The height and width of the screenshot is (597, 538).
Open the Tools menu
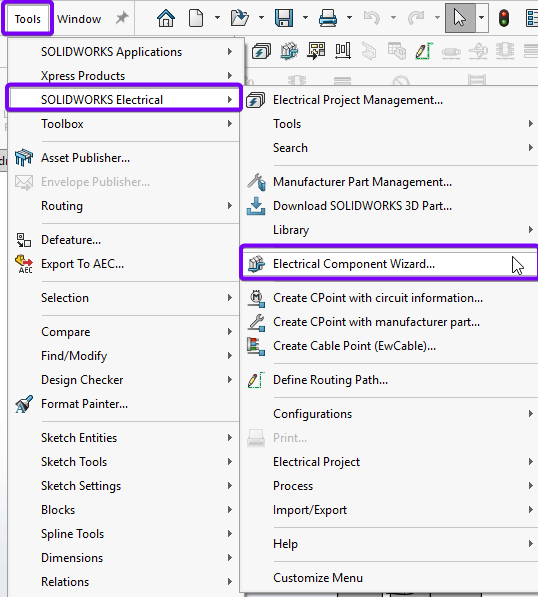[27, 19]
